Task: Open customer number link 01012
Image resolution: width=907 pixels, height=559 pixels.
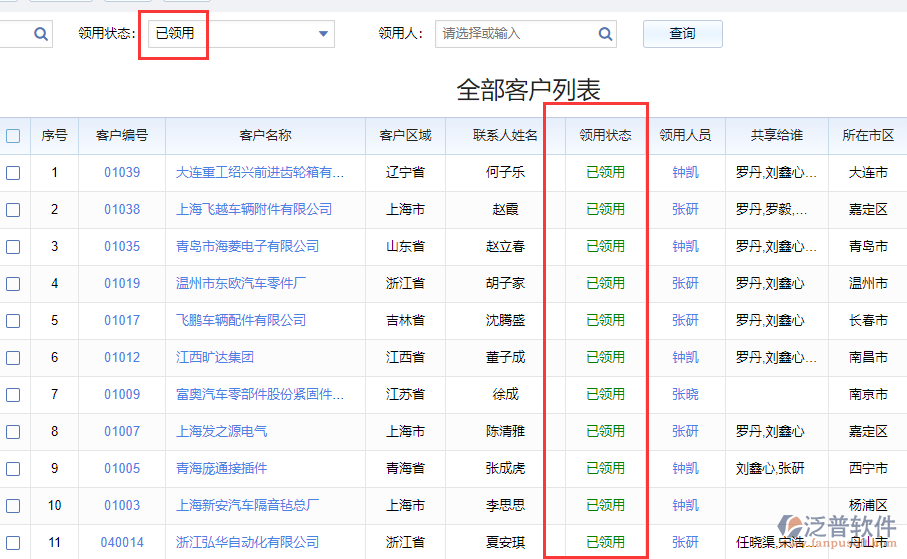Action: 122,358
